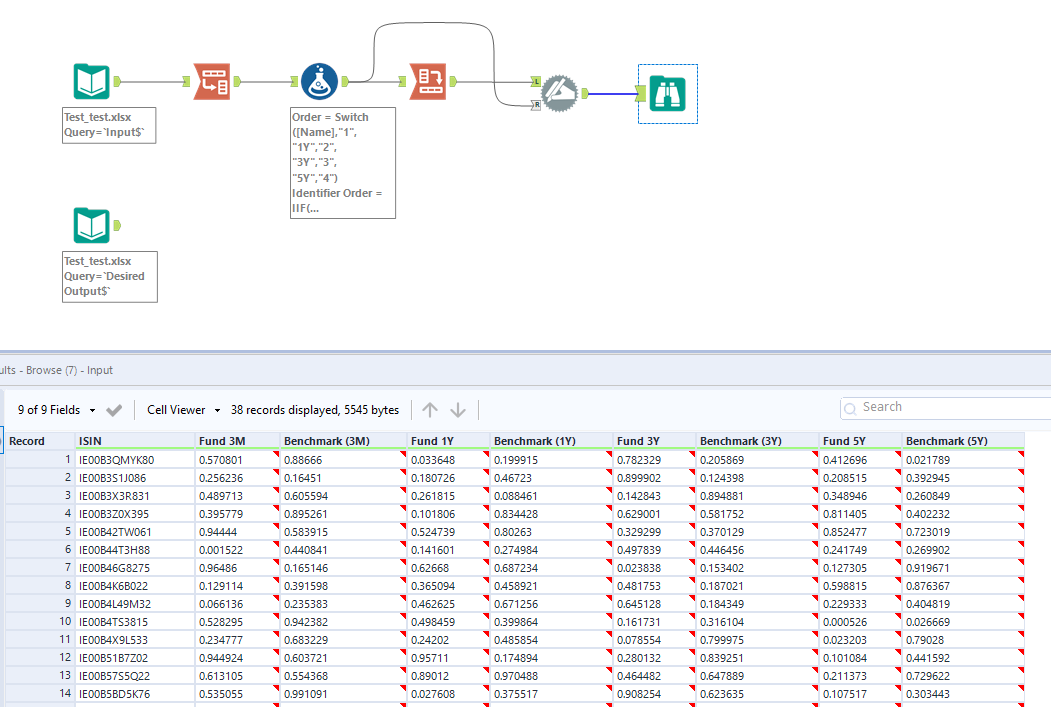Image resolution: width=1051 pixels, height=707 pixels.
Task: Click the down navigation arrow in Results pane
Action: [x=459, y=409]
